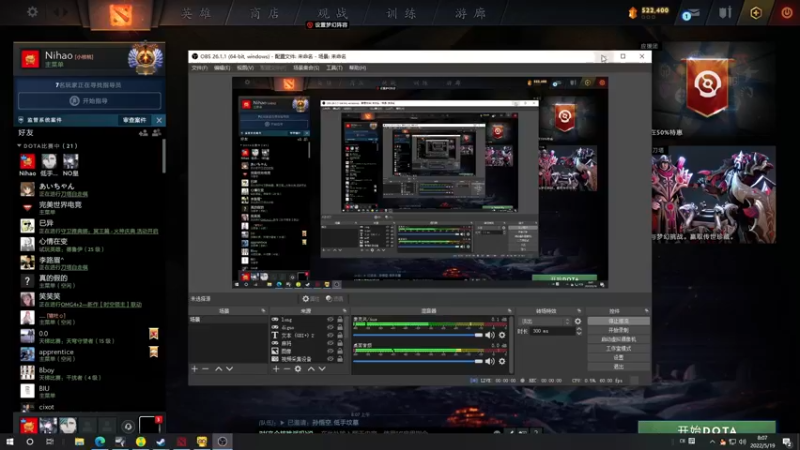Image resolution: width=800 pixels, height=450 pixels.
Task: Click 开始录制 button in OBS controls
Action: coord(618,330)
